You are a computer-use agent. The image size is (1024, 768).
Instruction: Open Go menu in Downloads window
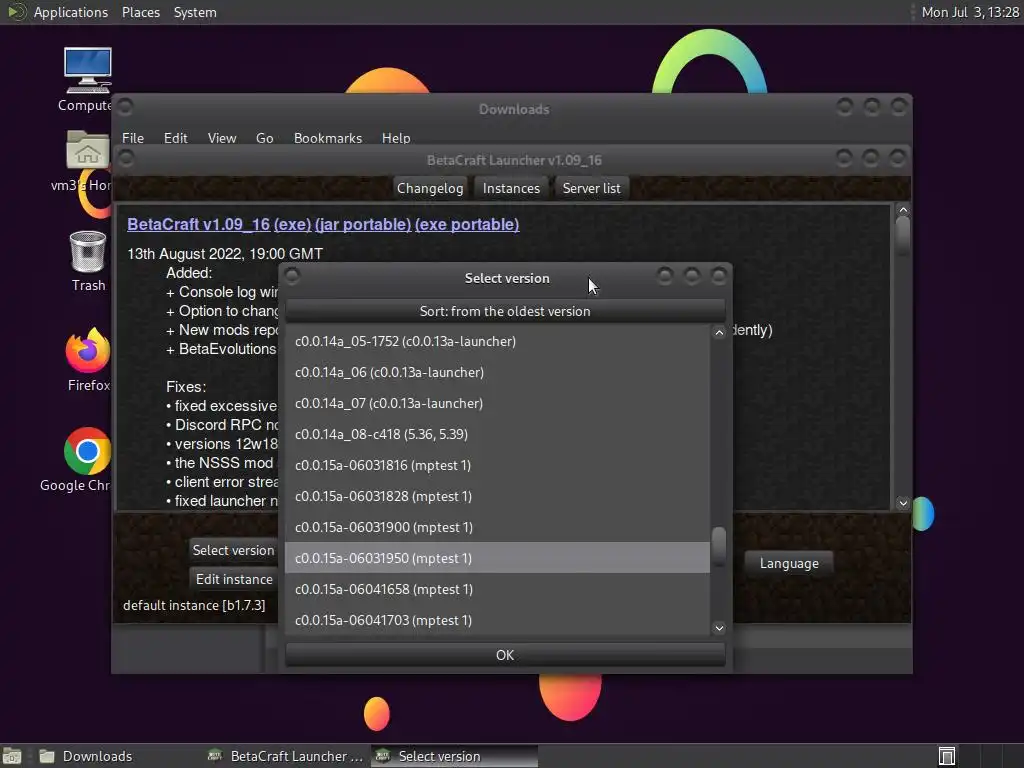[264, 138]
